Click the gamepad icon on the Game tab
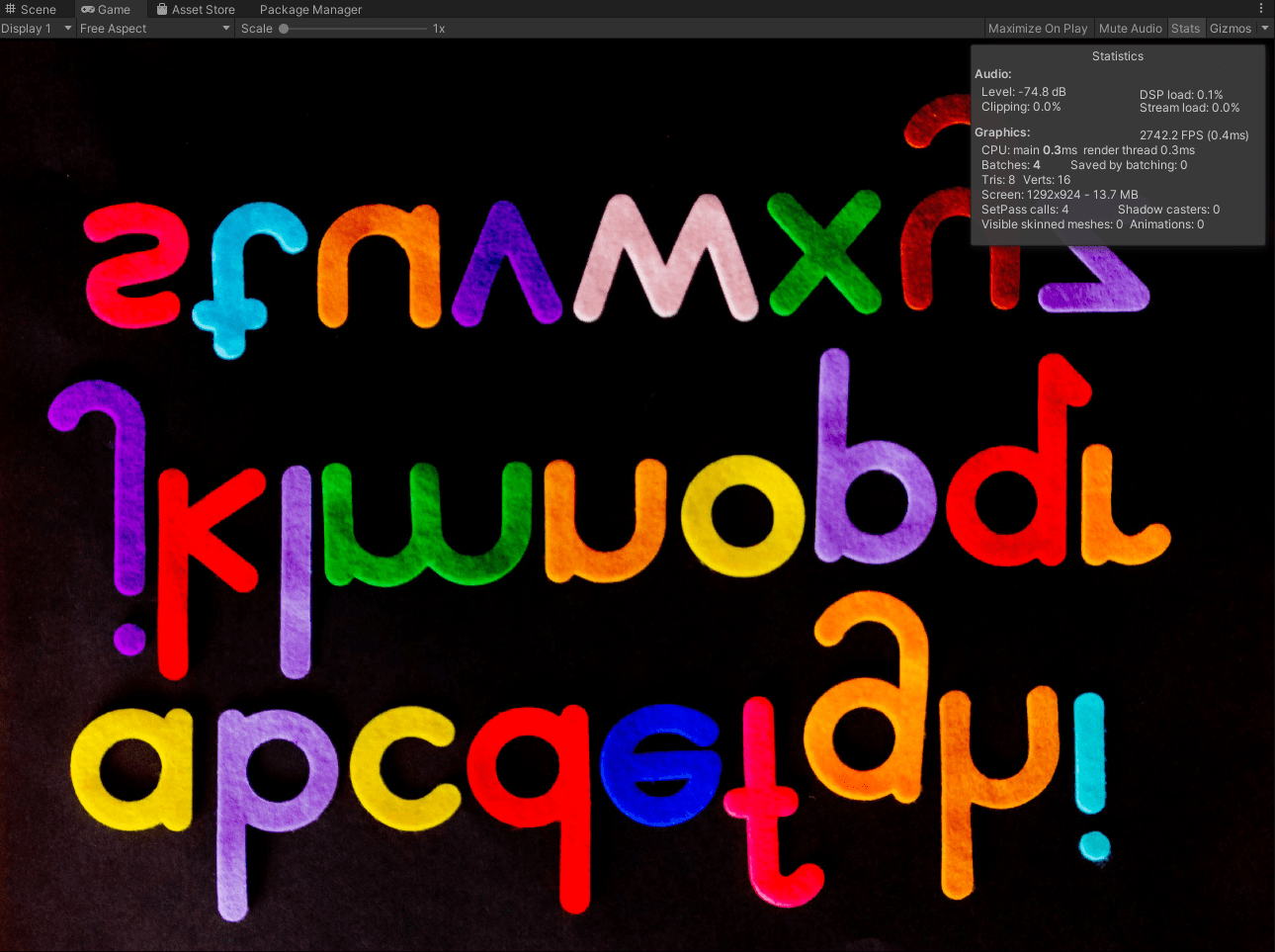Viewport: 1275px width, 952px height. click(87, 9)
